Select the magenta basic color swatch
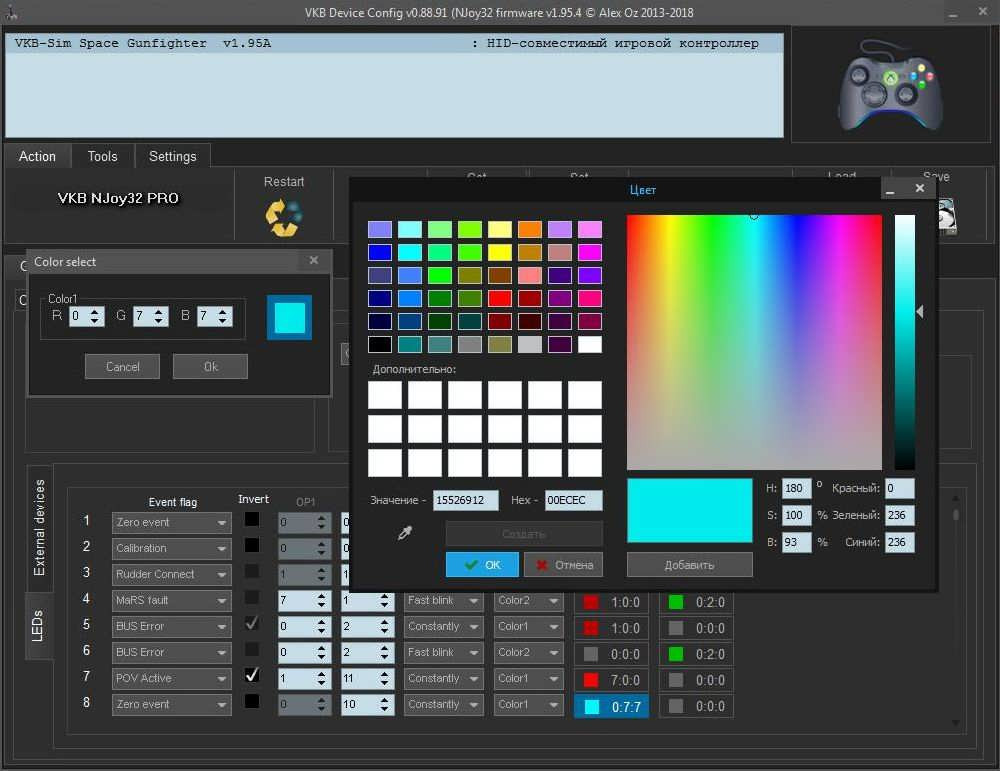1000x771 pixels. 590,252
